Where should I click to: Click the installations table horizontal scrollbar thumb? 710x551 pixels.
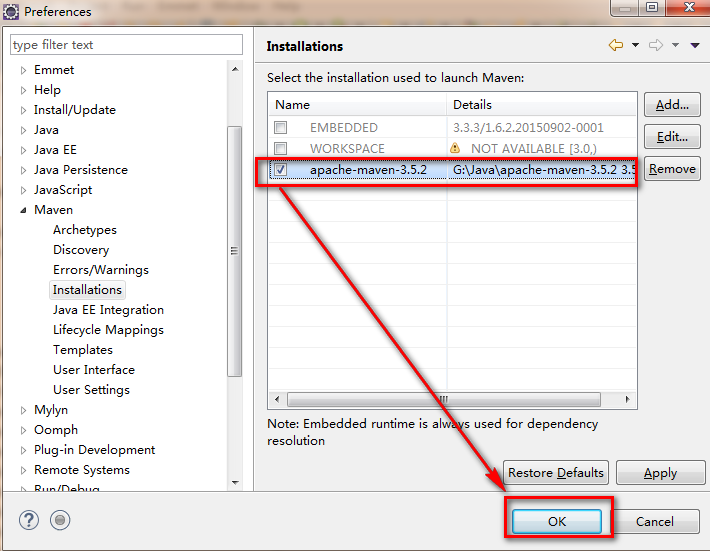click(x=444, y=399)
